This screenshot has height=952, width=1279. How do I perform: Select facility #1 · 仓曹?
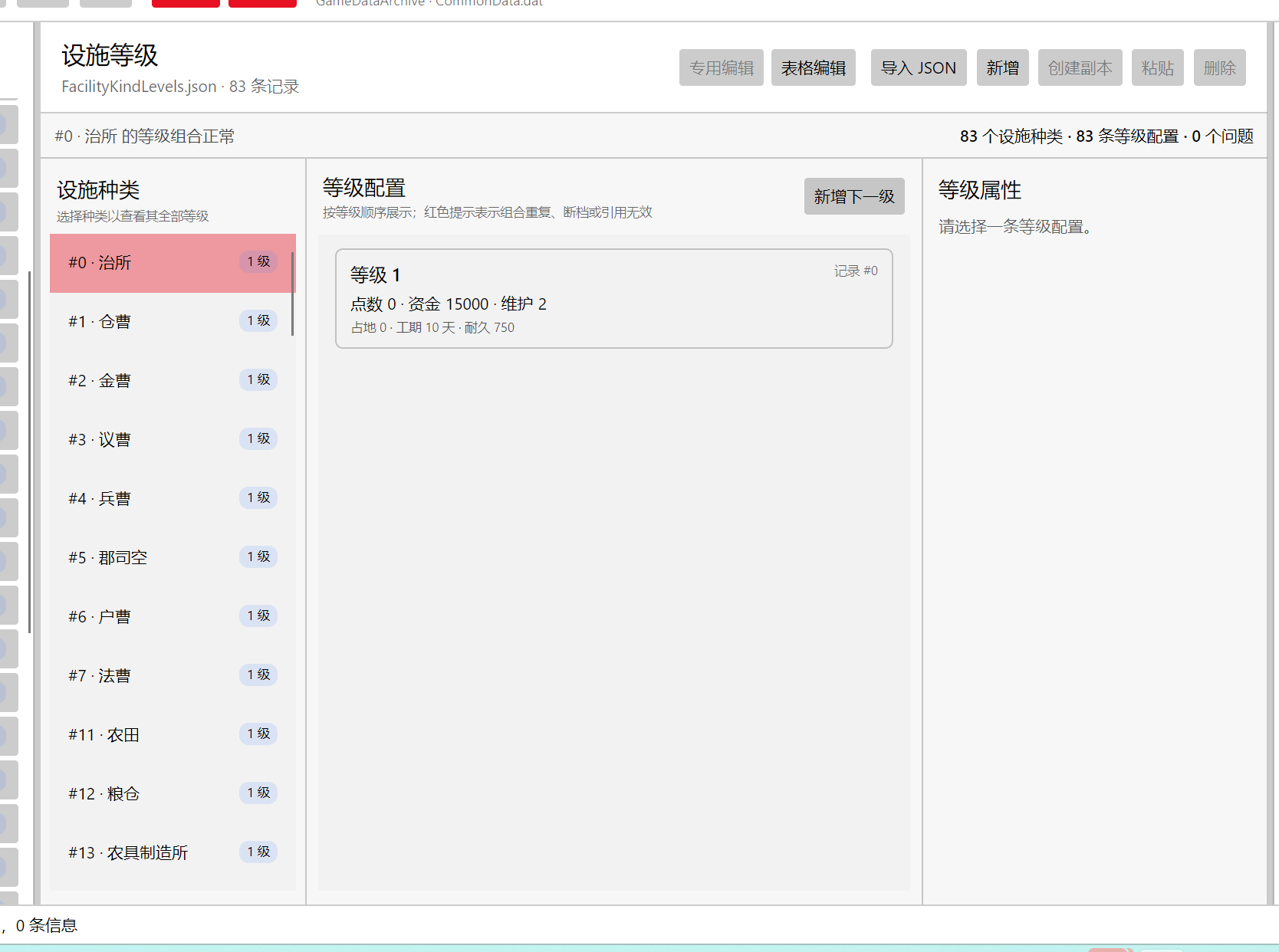pos(173,322)
